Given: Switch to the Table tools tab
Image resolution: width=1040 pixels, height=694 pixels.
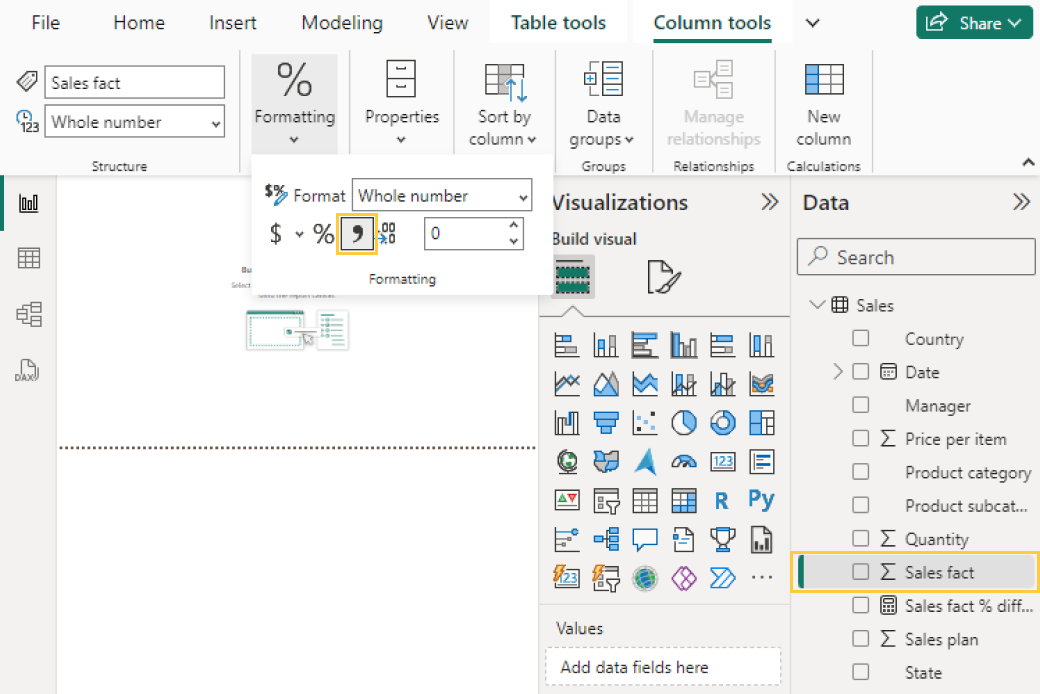Looking at the screenshot, I should point(558,23).
